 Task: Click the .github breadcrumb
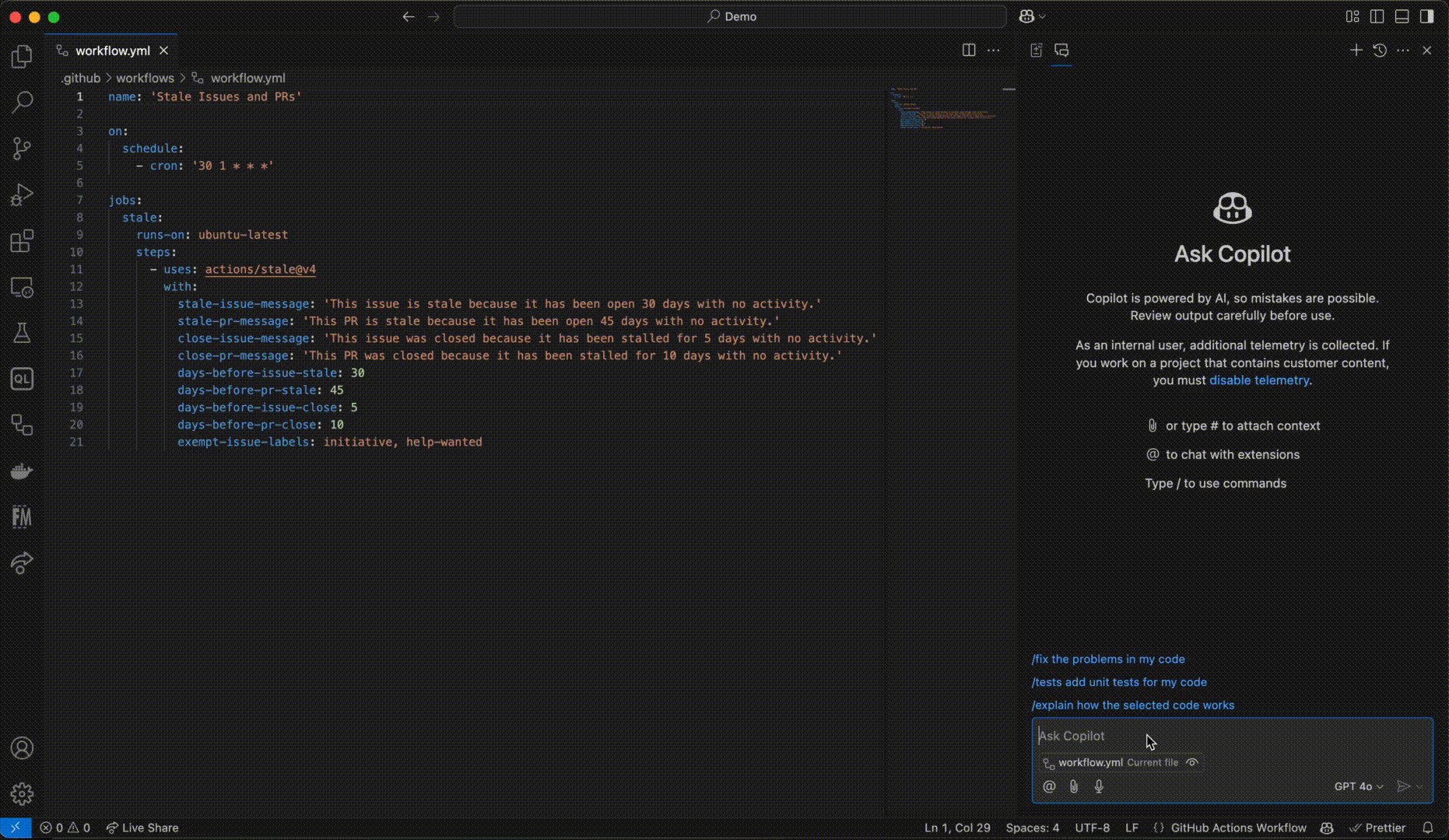click(81, 78)
